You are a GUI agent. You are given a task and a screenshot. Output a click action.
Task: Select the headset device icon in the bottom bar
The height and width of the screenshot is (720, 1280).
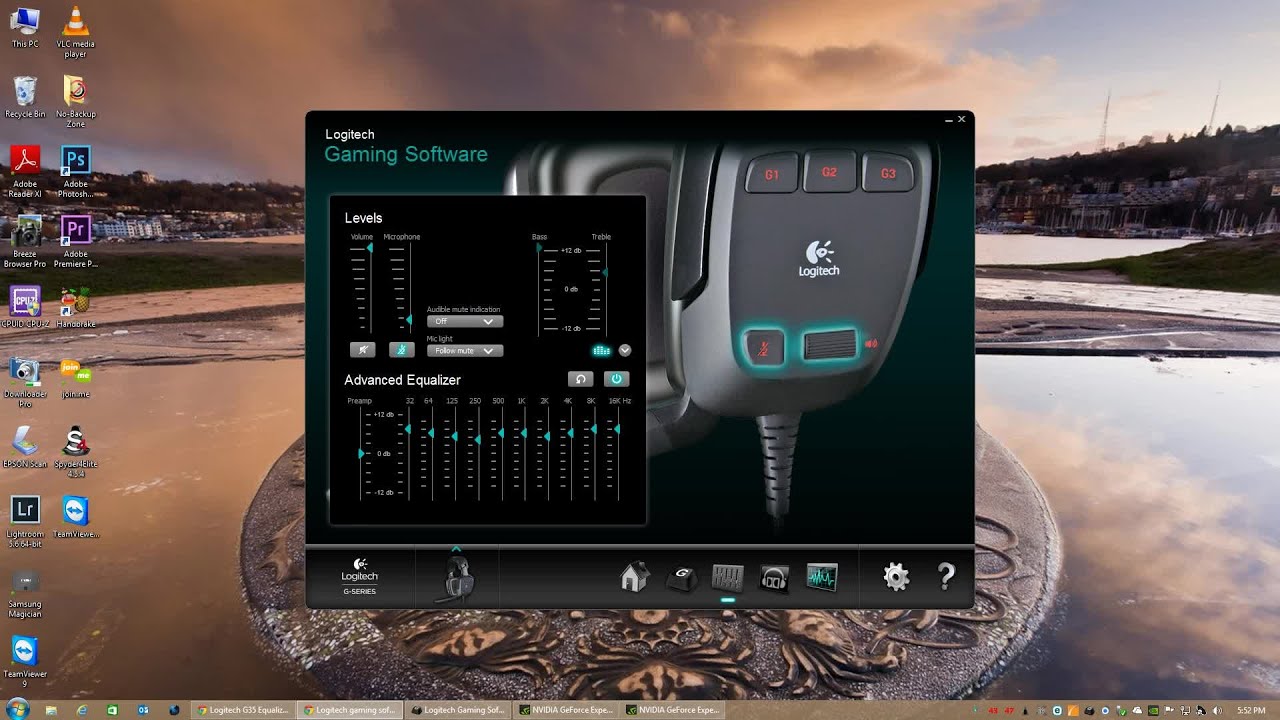coord(457,578)
